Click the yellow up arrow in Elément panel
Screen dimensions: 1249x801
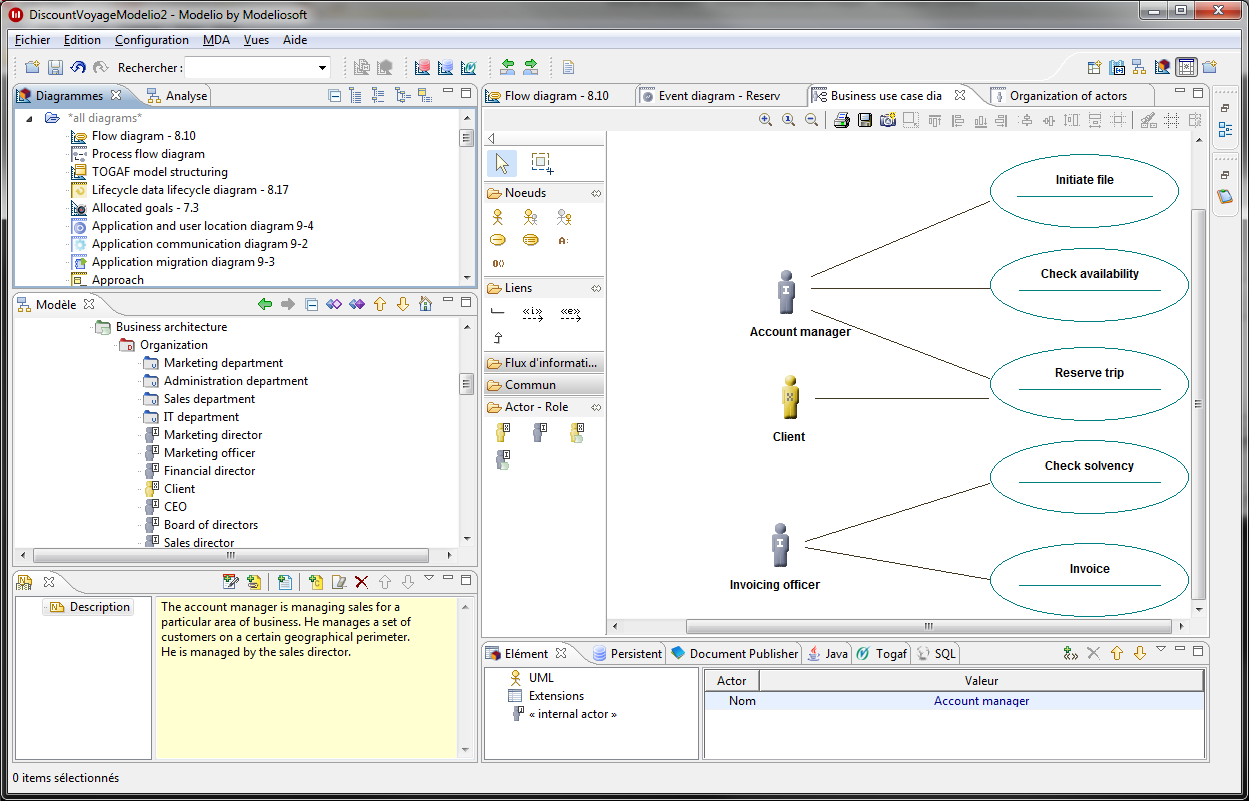click(x=1116, y=653)
